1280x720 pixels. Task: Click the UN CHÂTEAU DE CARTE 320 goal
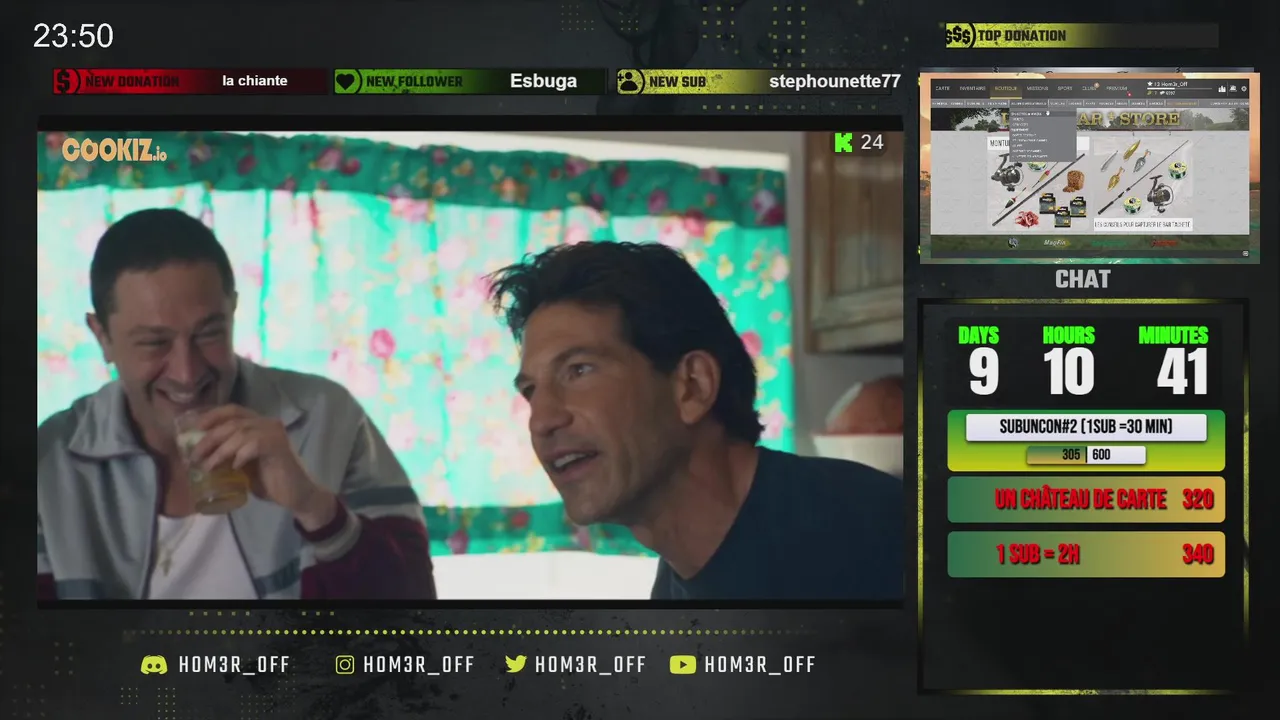pyautogui.click(x=1086, y=499)
